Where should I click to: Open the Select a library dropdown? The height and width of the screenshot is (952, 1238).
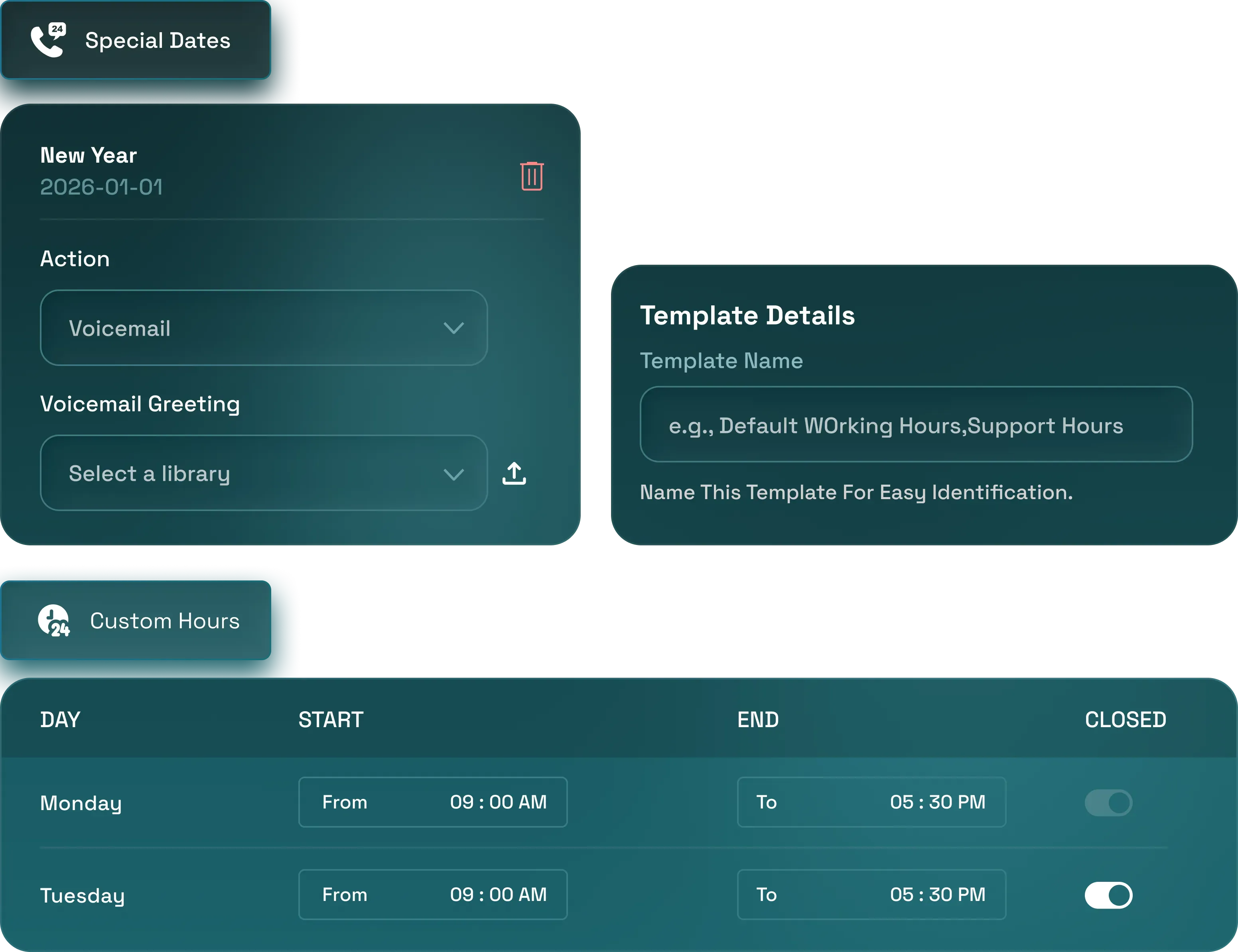pyautogui.click(x=264, y=473)
